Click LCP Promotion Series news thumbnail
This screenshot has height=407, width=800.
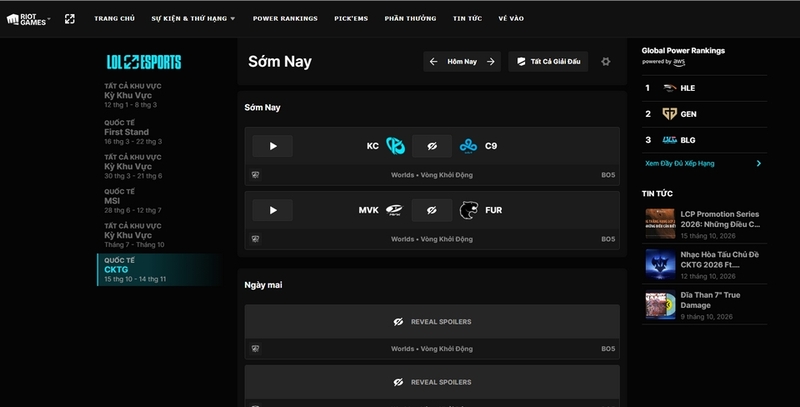(x=660, y=223)
